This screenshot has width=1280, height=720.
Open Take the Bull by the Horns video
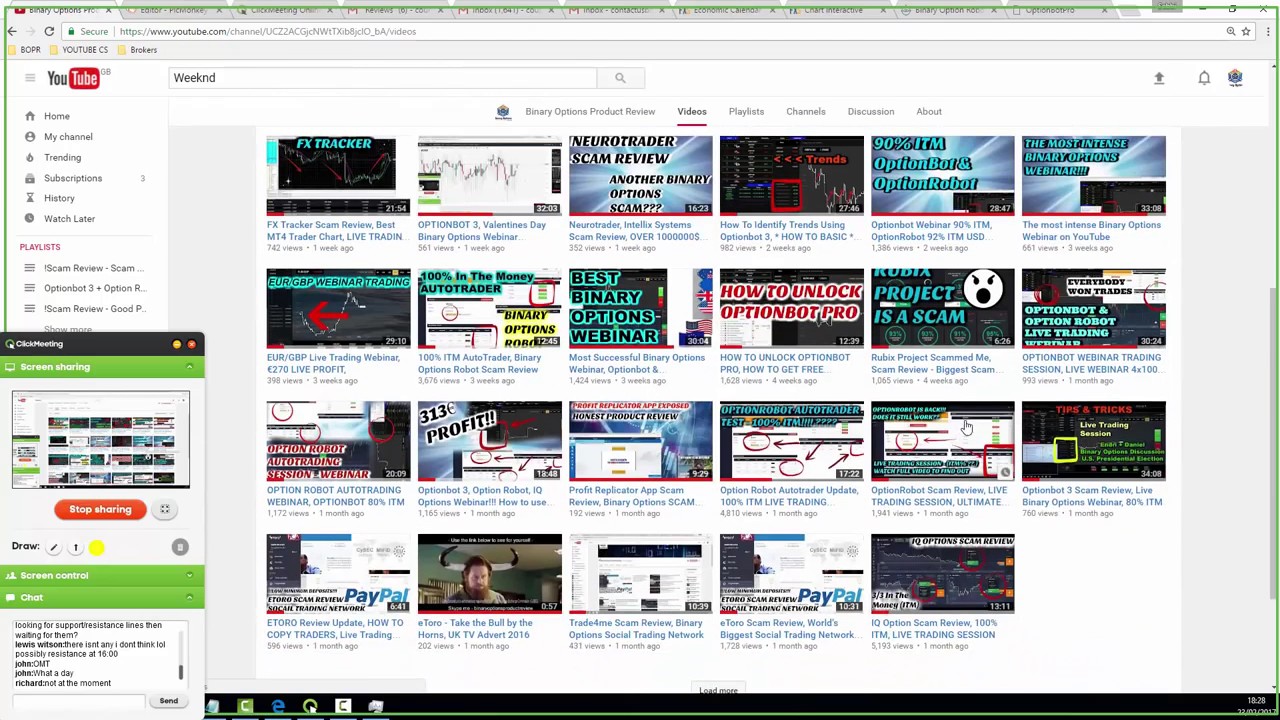point(489,573)
